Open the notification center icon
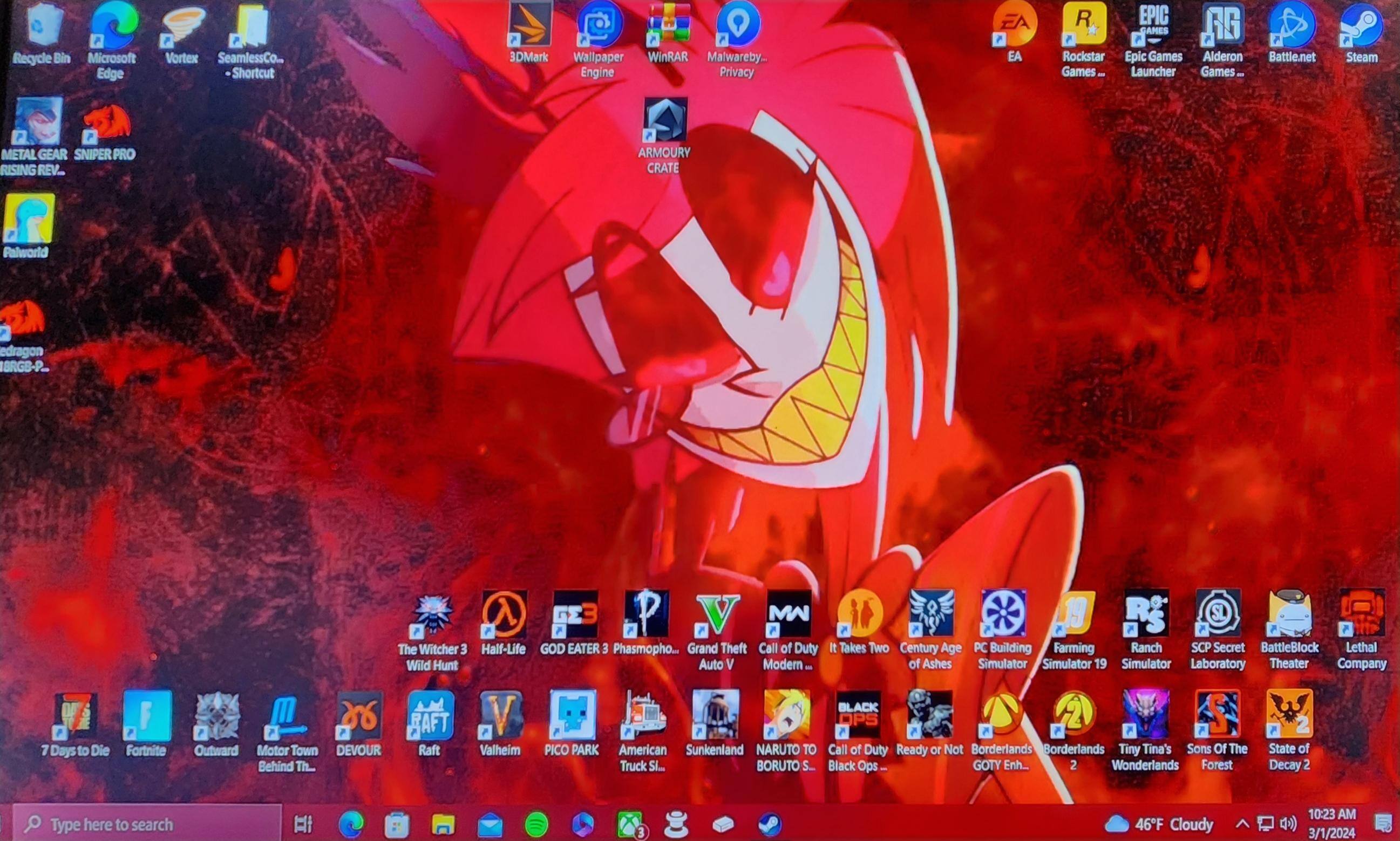This screenshot has height=841, width=1400. coord(1384,823)
